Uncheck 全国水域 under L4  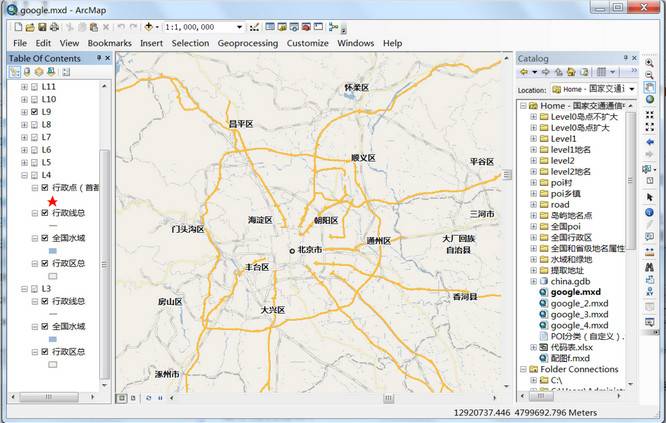45,238
